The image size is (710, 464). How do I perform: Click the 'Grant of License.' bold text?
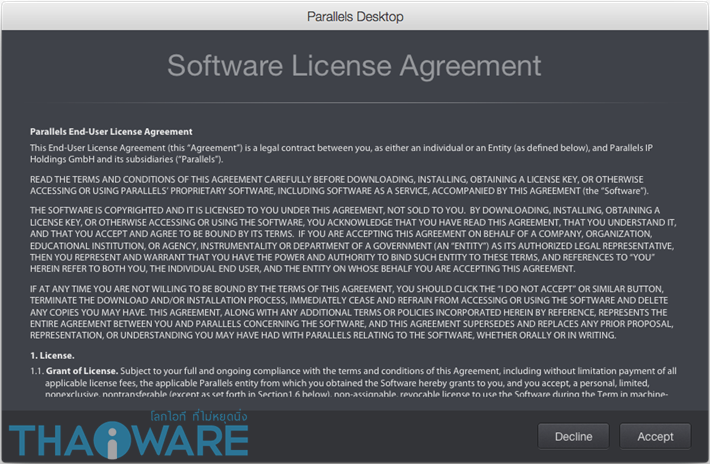point(82,371)
